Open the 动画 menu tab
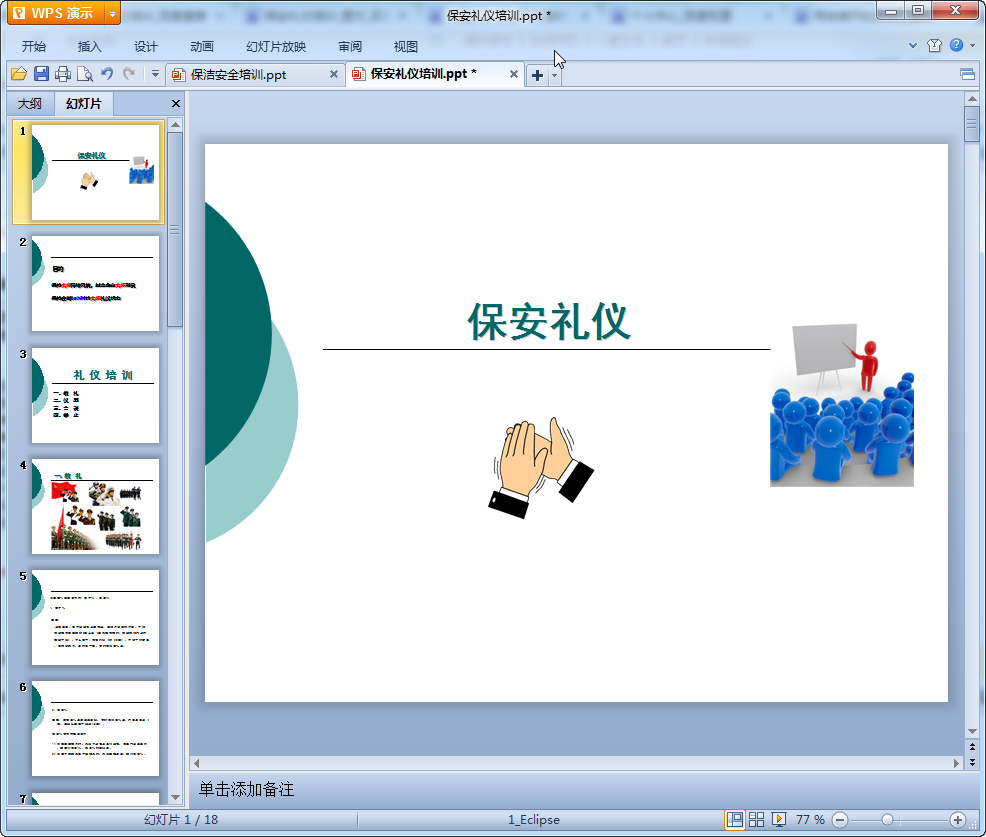The image size is (986, 837). click(x=202, y=47)
